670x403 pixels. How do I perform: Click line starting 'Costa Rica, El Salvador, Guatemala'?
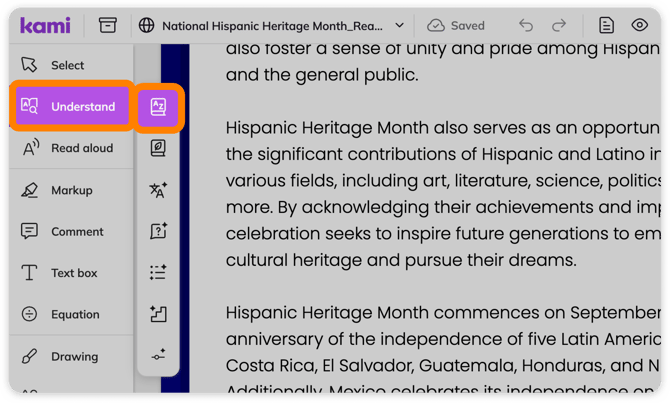(443, 366)
